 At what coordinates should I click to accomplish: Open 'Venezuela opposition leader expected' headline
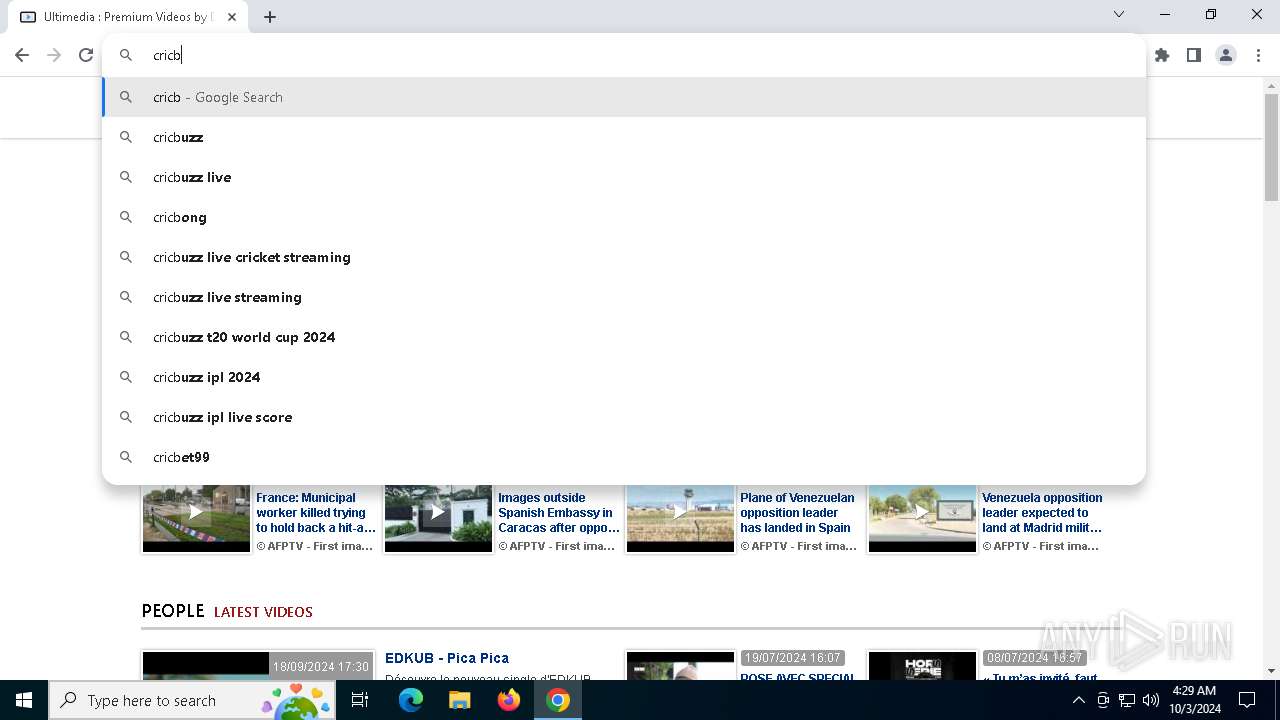click(1042, 513)
